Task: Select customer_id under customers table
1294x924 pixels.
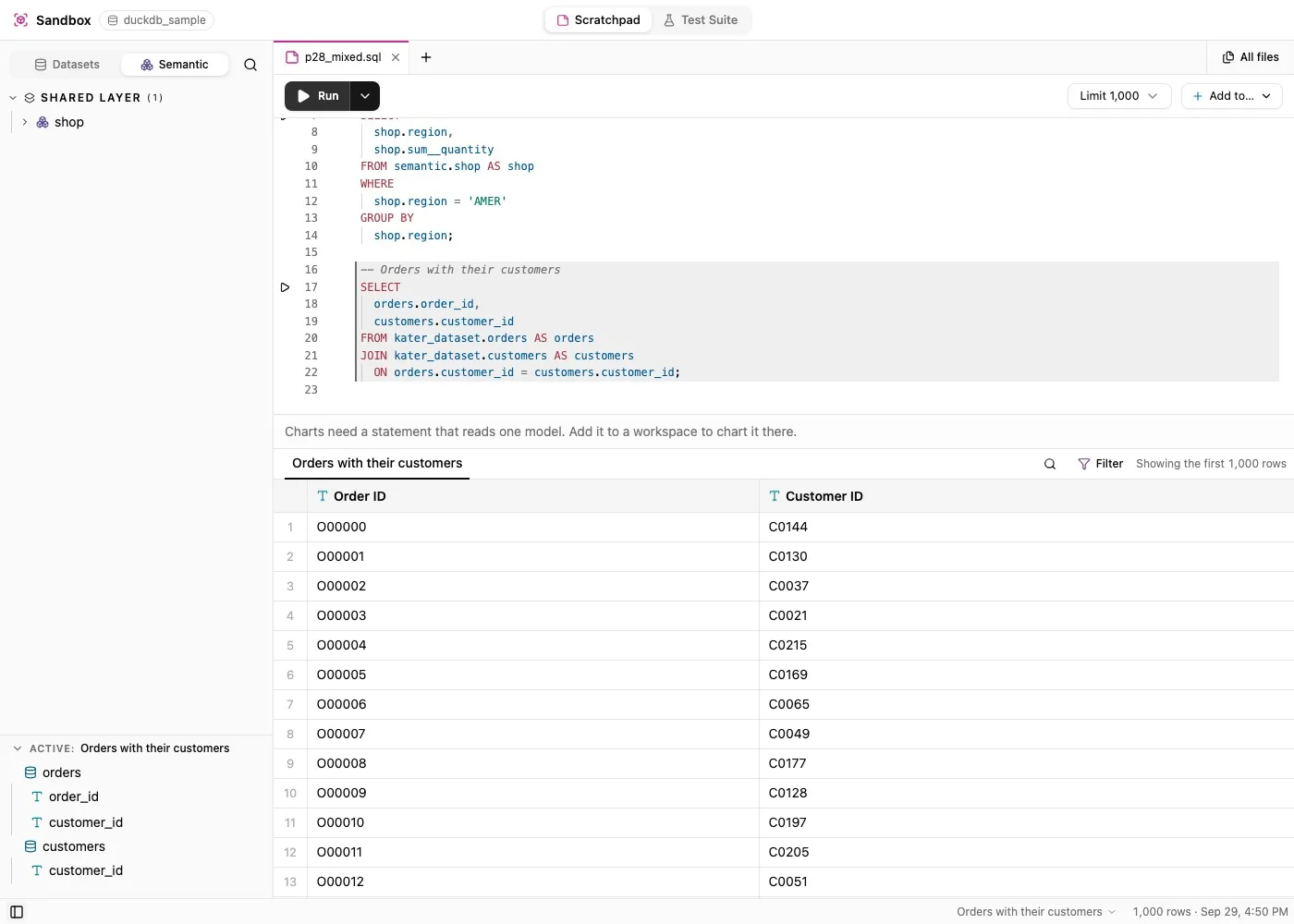Action: (x=86, y=870)
